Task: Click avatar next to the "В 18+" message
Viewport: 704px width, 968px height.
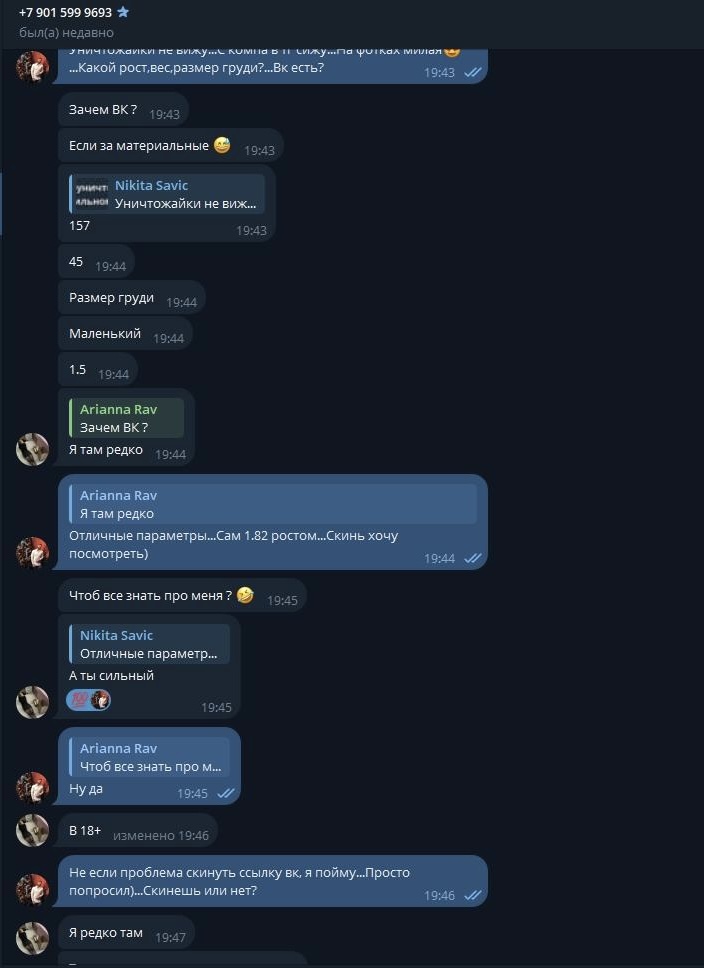Action: (32, 830)
